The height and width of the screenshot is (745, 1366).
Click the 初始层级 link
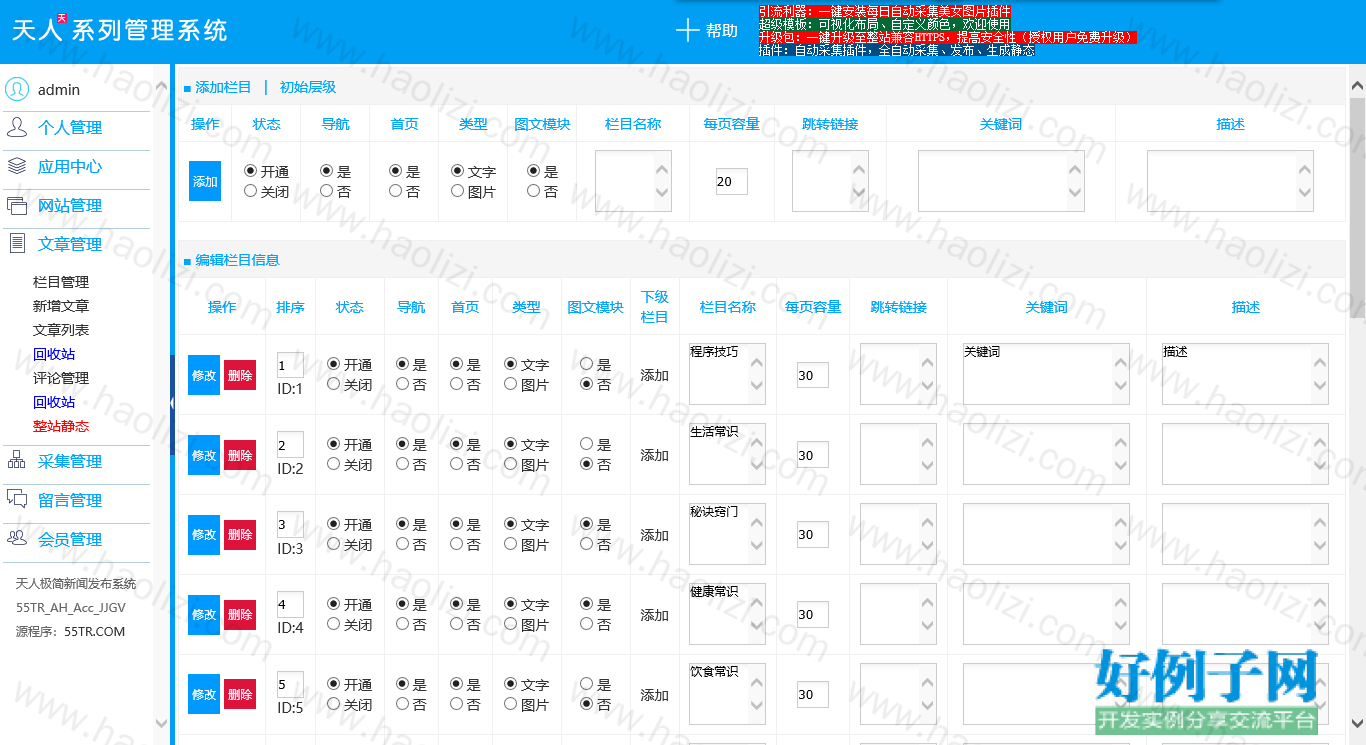308,87
